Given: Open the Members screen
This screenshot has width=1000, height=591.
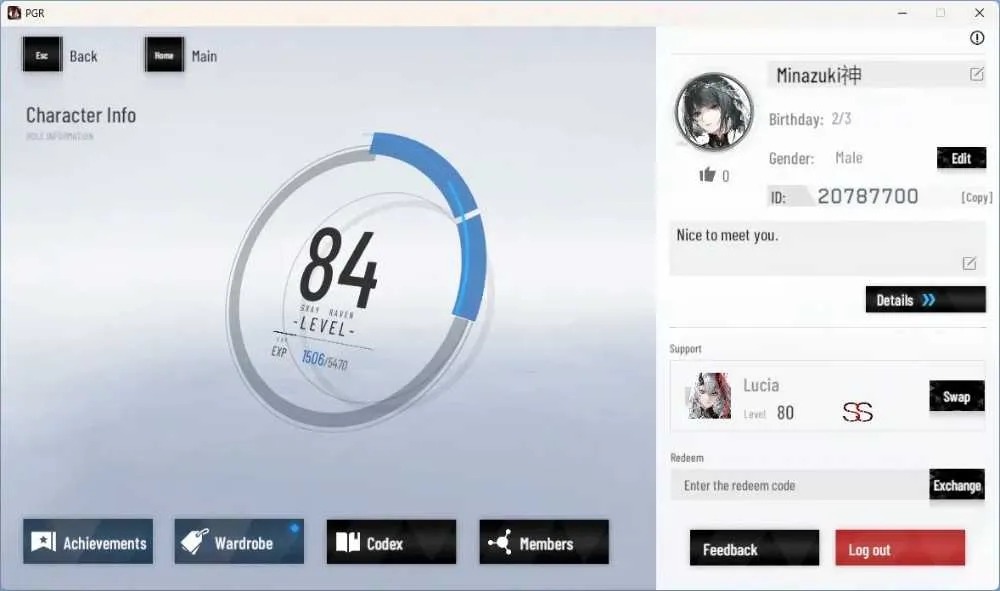Looking at the screenshot, I should click(544, 543).
